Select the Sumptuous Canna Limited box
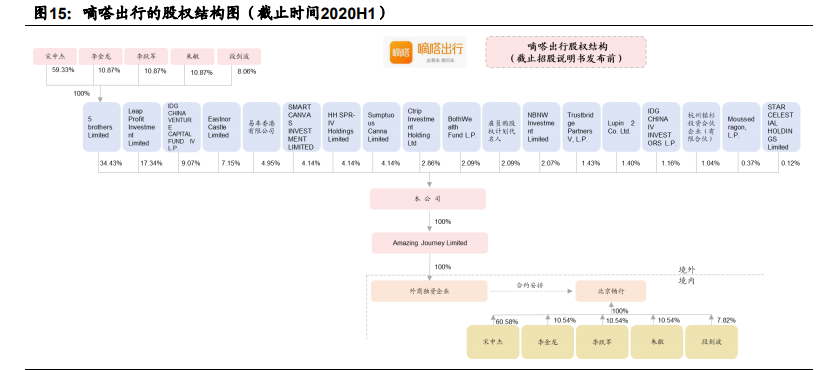The height and width of the screenshot is (370, 824). (x=381, y=127)
